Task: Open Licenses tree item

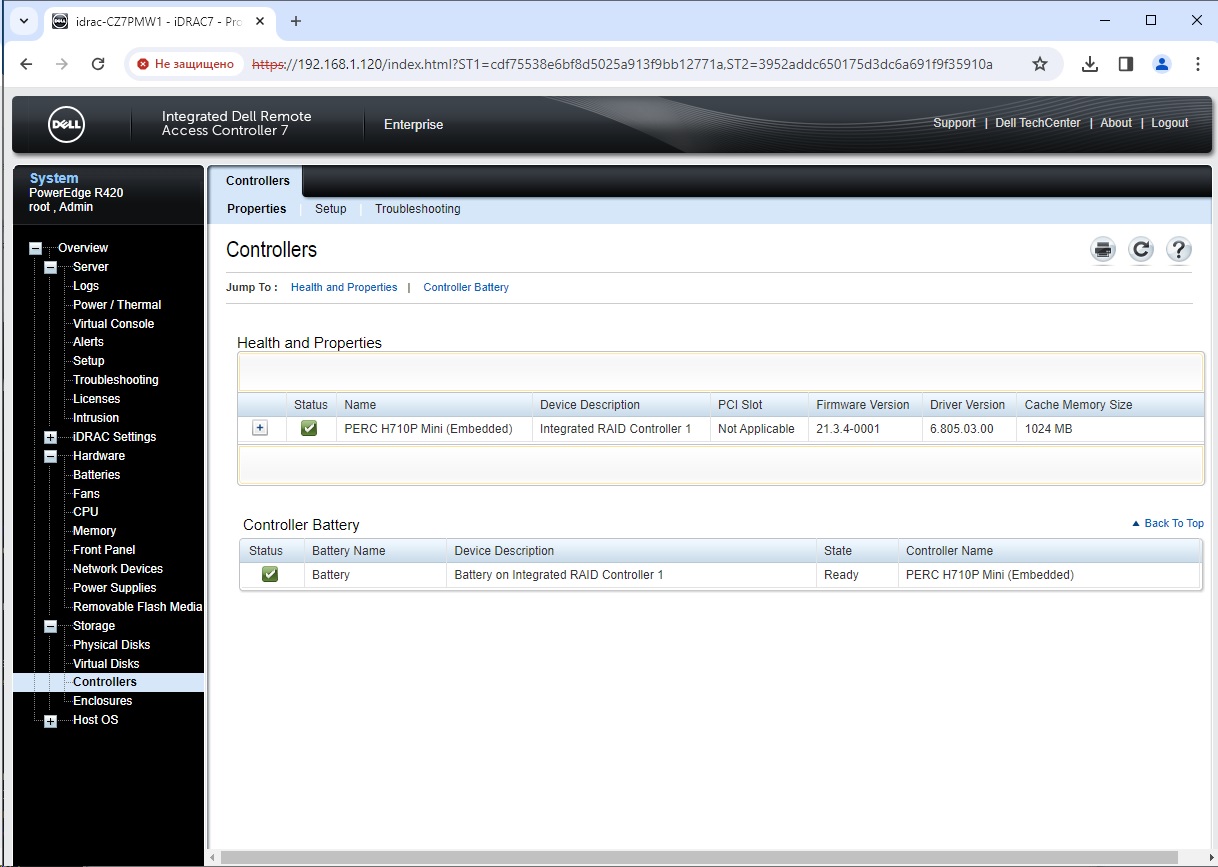Action: [x=97, y=399]
